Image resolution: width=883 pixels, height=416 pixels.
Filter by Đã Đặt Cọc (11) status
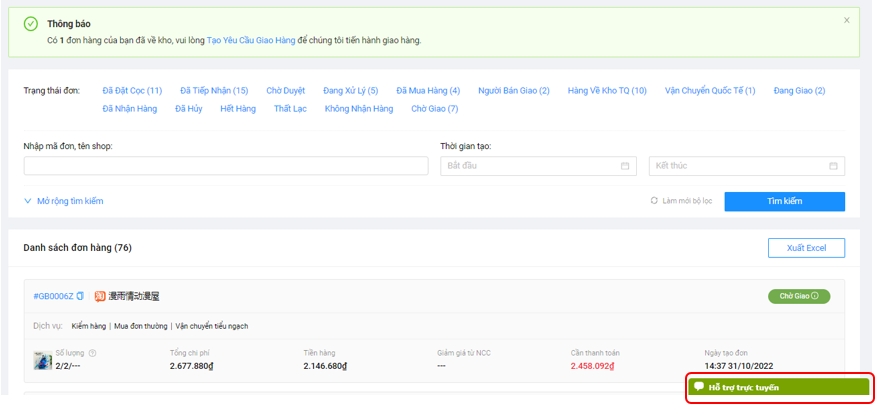(132, 91)
